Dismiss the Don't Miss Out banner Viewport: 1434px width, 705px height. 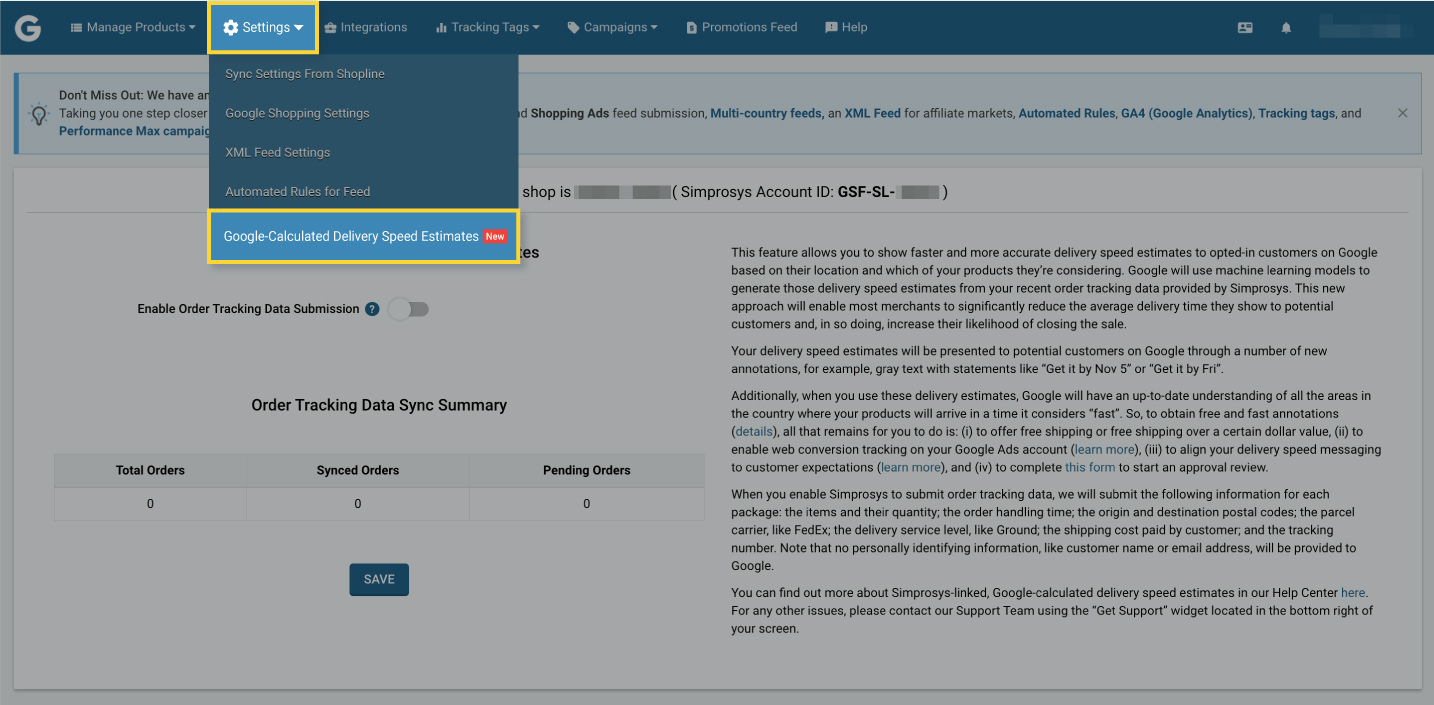1402,113
